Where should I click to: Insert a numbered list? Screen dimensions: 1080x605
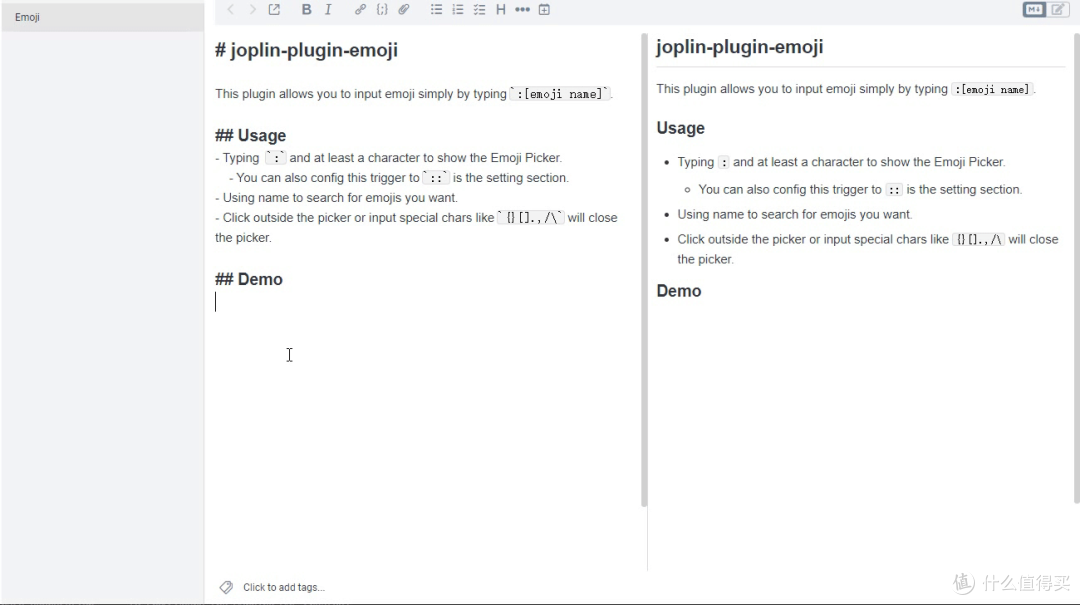tap(457, 10)
